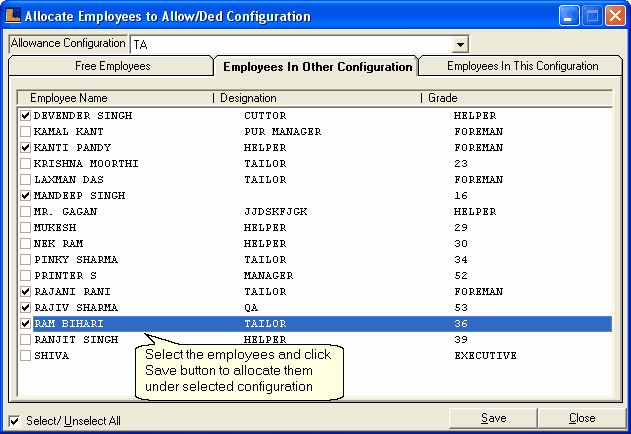631x434 pixels.
Task: Click the highlighted RAM BIHARI name
Action: pyautogui.click(x=69, y=324)
